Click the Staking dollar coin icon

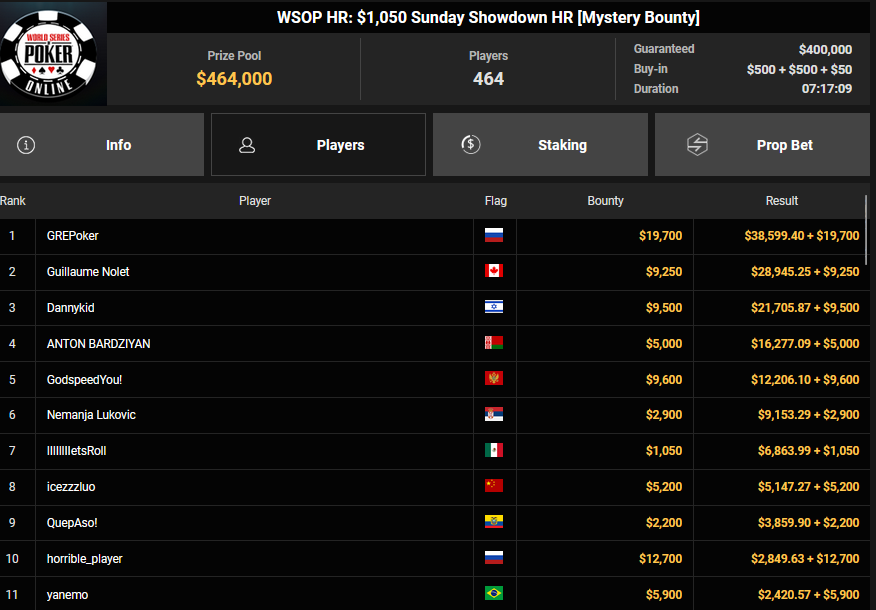[x=471, y=145]
